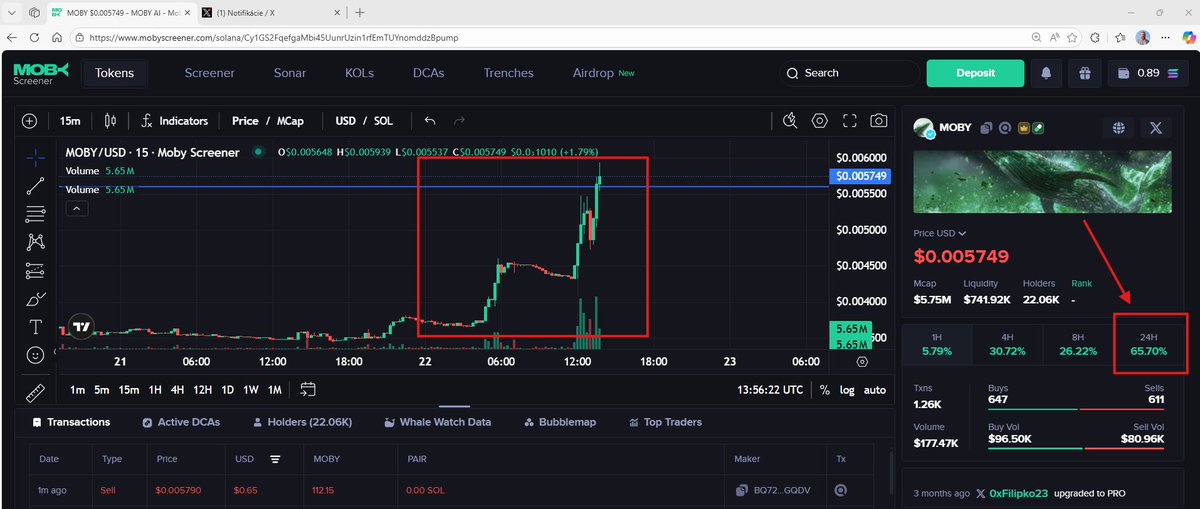Viewport: 1200px width, 509px height.
Task: Open the gift rewards icon
Action: [1083, 73]
